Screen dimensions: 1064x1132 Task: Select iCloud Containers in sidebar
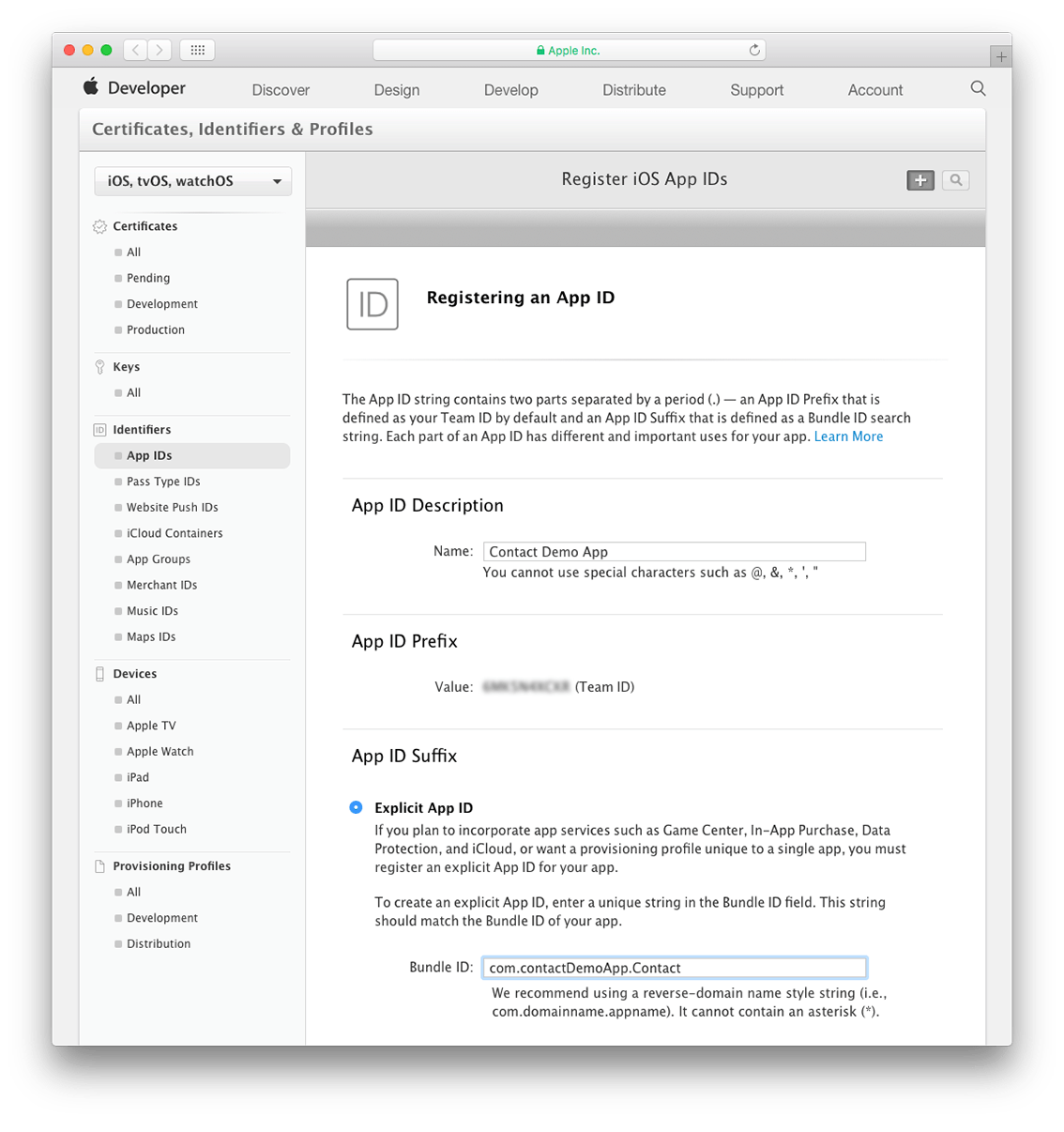tap(175, 532)
